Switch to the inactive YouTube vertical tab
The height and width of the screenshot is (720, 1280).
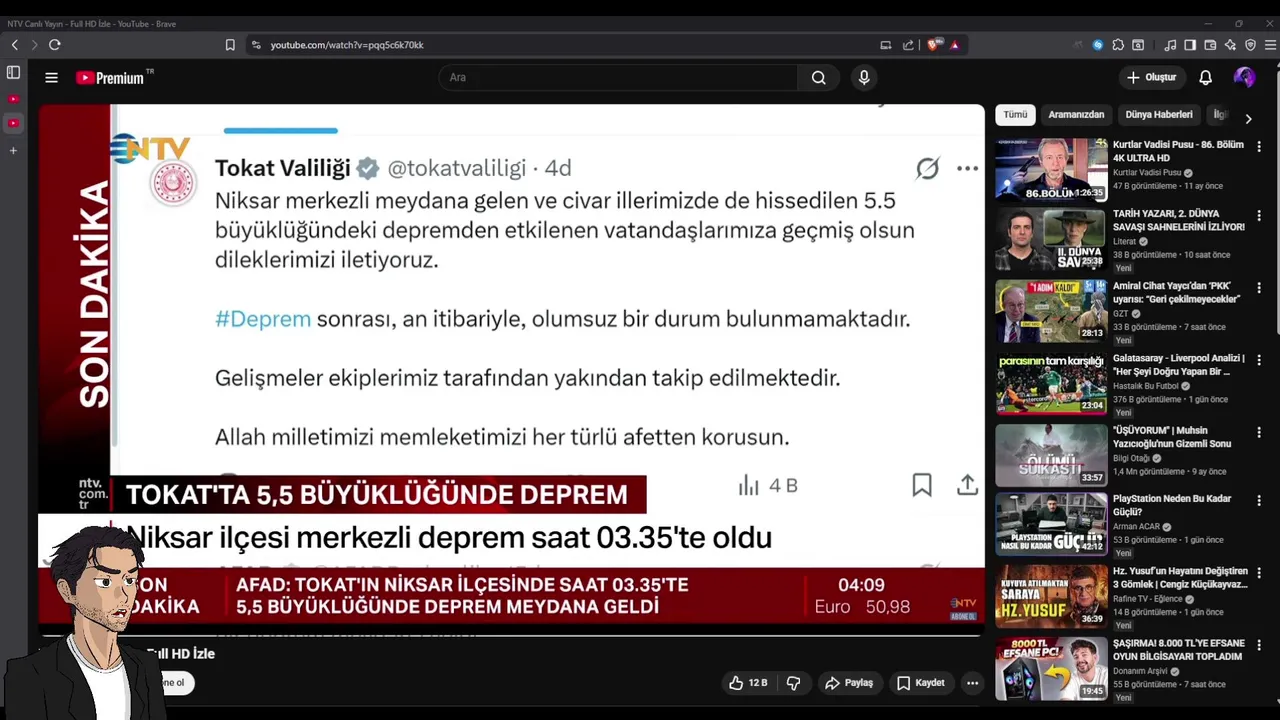[x=13, y=99]
